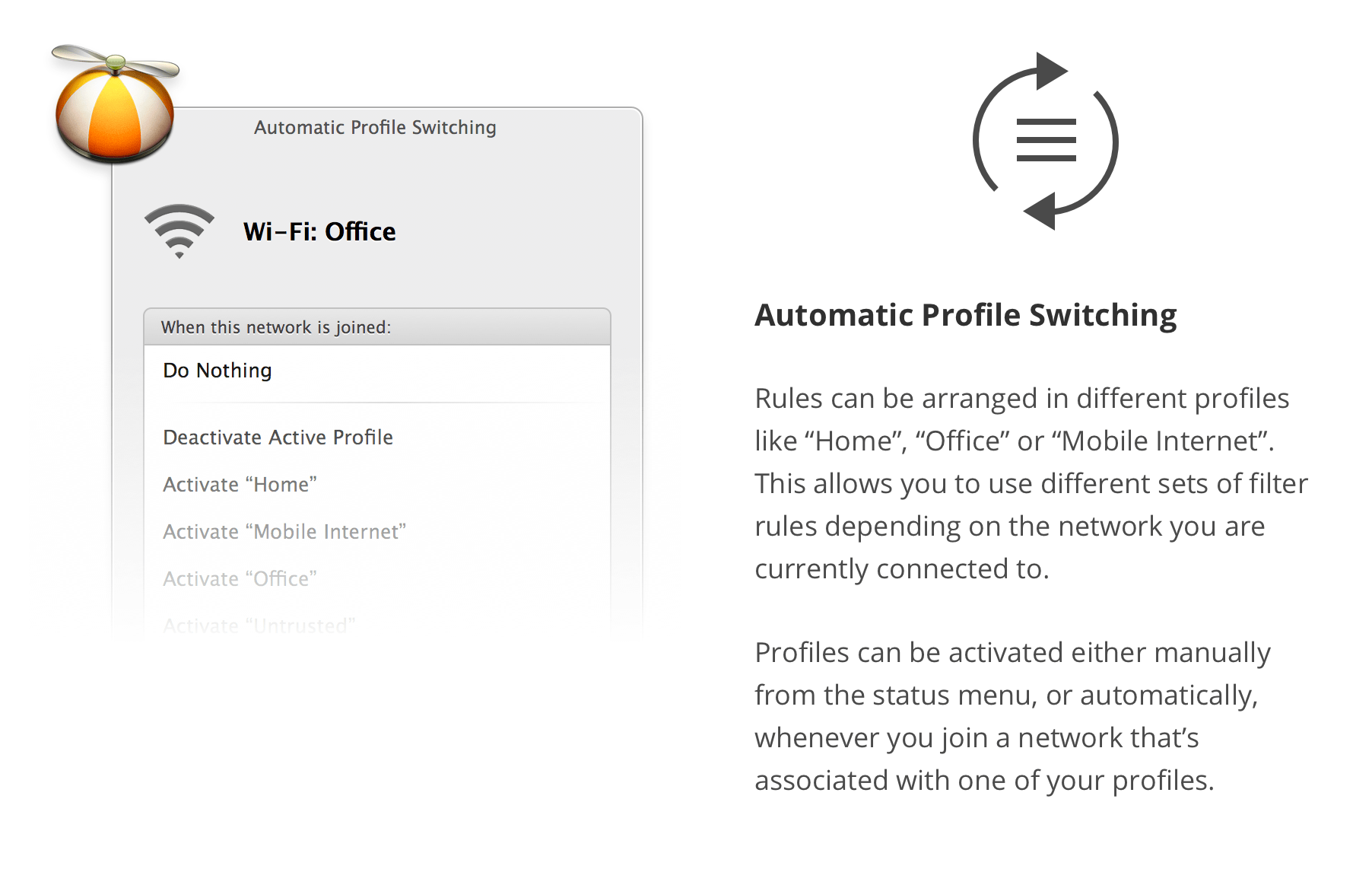Choose "Deactivate Active Profile"
The width and height of the screenshot is (1372, 869).
278,438
